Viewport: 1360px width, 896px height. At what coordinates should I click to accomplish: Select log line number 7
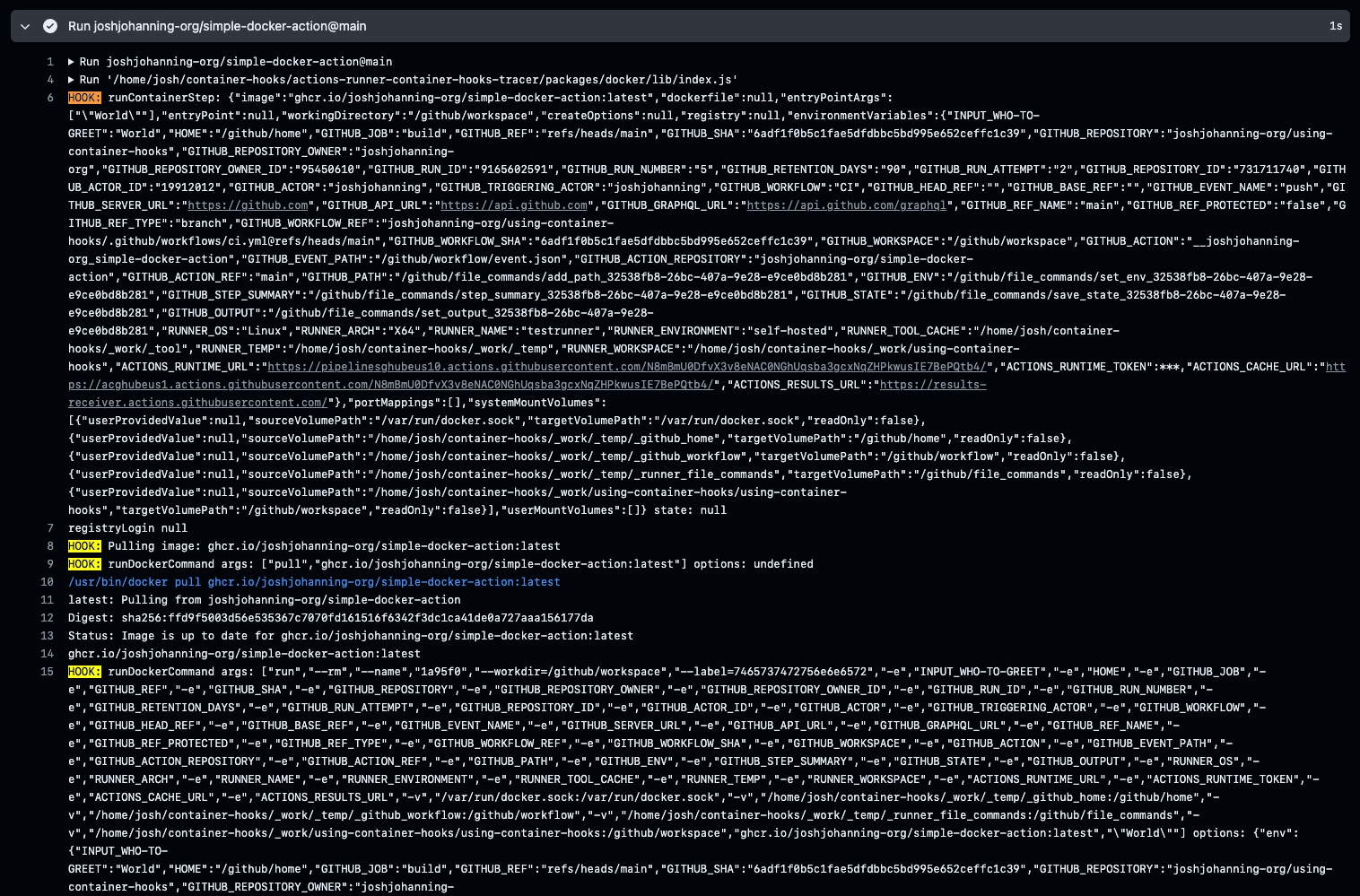[x=50, y=528]
